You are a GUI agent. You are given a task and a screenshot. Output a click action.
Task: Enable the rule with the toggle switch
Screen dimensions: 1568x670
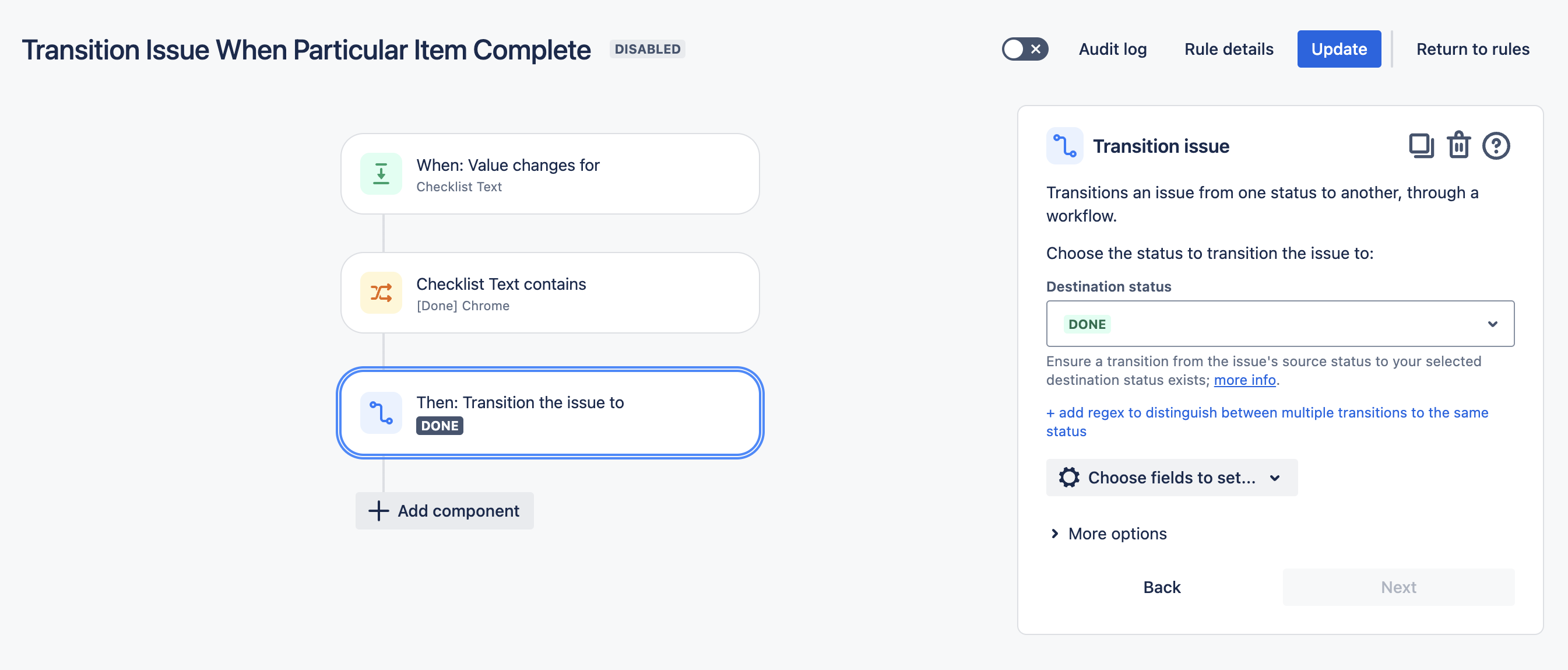1024,50
